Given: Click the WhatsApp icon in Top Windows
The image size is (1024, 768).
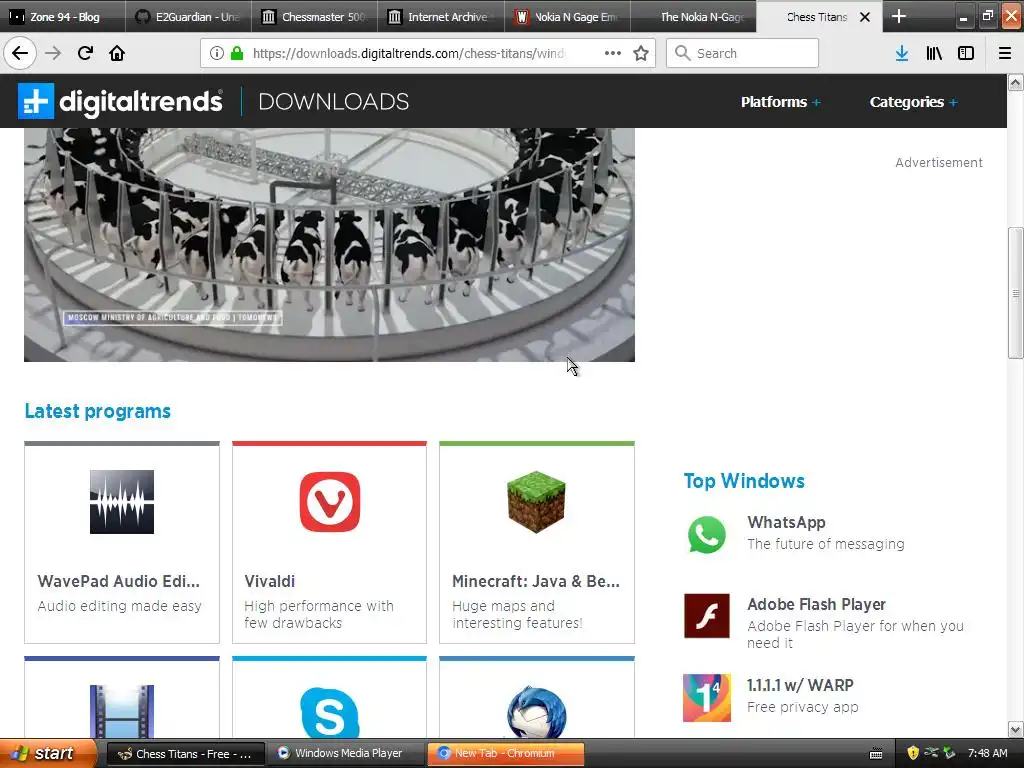Looking at the screenshot, I should click(x=707, y=534).
